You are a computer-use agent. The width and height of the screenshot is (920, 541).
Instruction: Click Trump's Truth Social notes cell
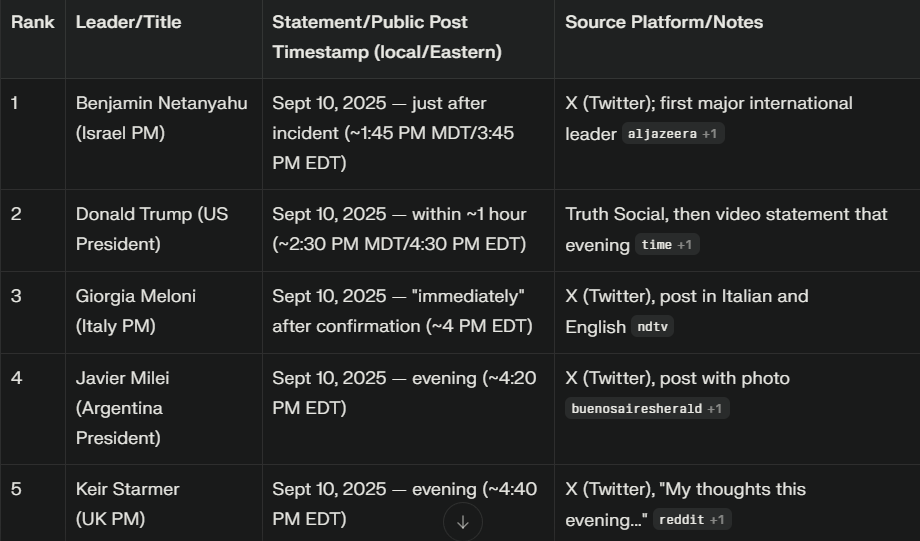click(x=726, y=229)
